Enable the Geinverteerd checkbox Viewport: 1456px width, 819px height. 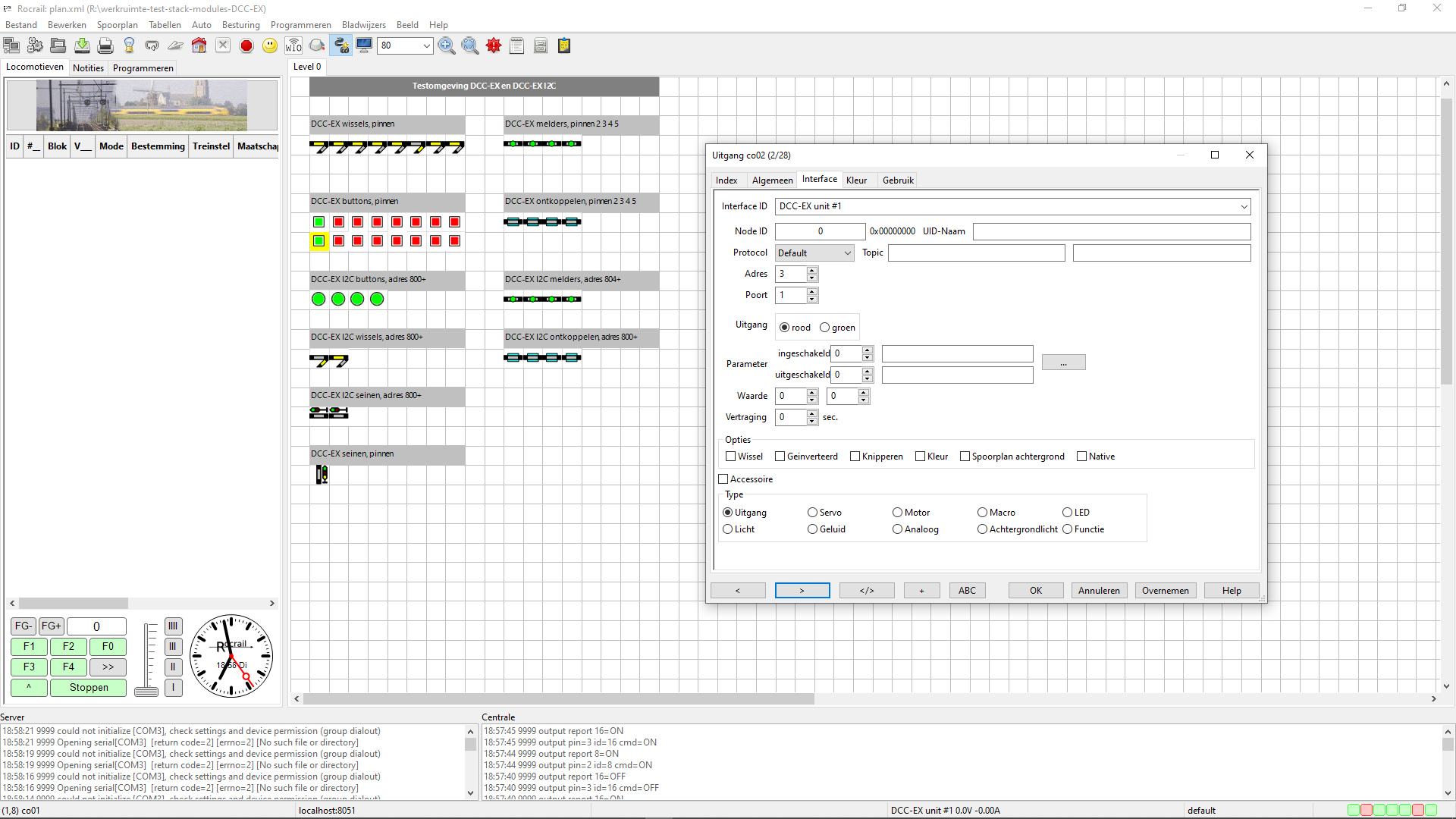click(780, 457)
